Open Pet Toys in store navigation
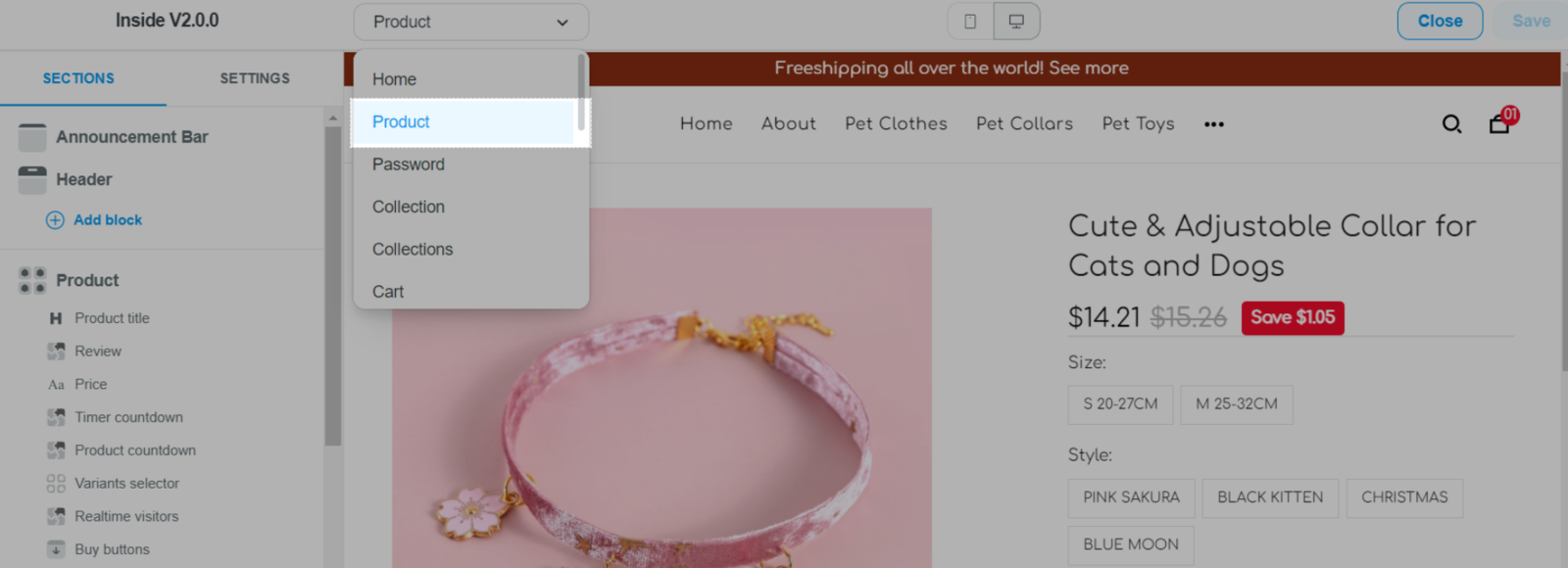The image size is (1568, 568). (1138, 123)
